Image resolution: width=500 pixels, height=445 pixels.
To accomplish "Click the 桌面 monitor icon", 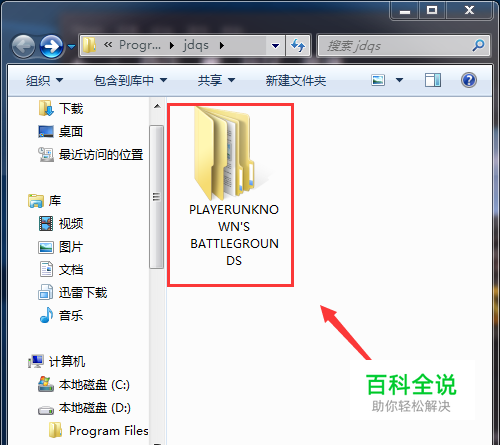I will point(46,131).
